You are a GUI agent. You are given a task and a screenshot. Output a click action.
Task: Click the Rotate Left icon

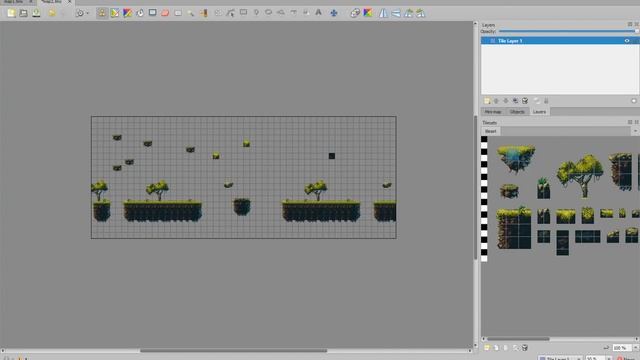(x=409, y=13)
